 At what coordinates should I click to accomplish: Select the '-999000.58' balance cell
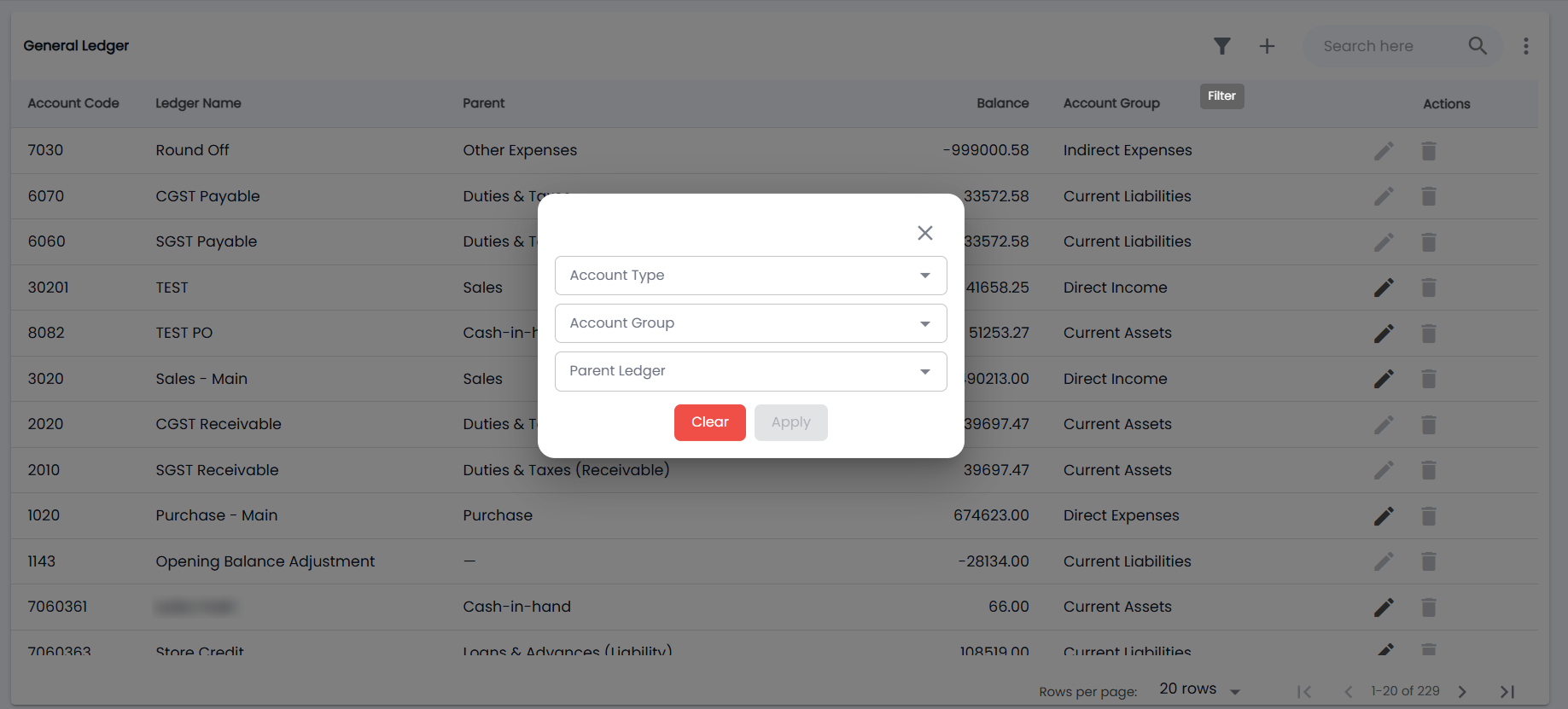click(986, 150)
